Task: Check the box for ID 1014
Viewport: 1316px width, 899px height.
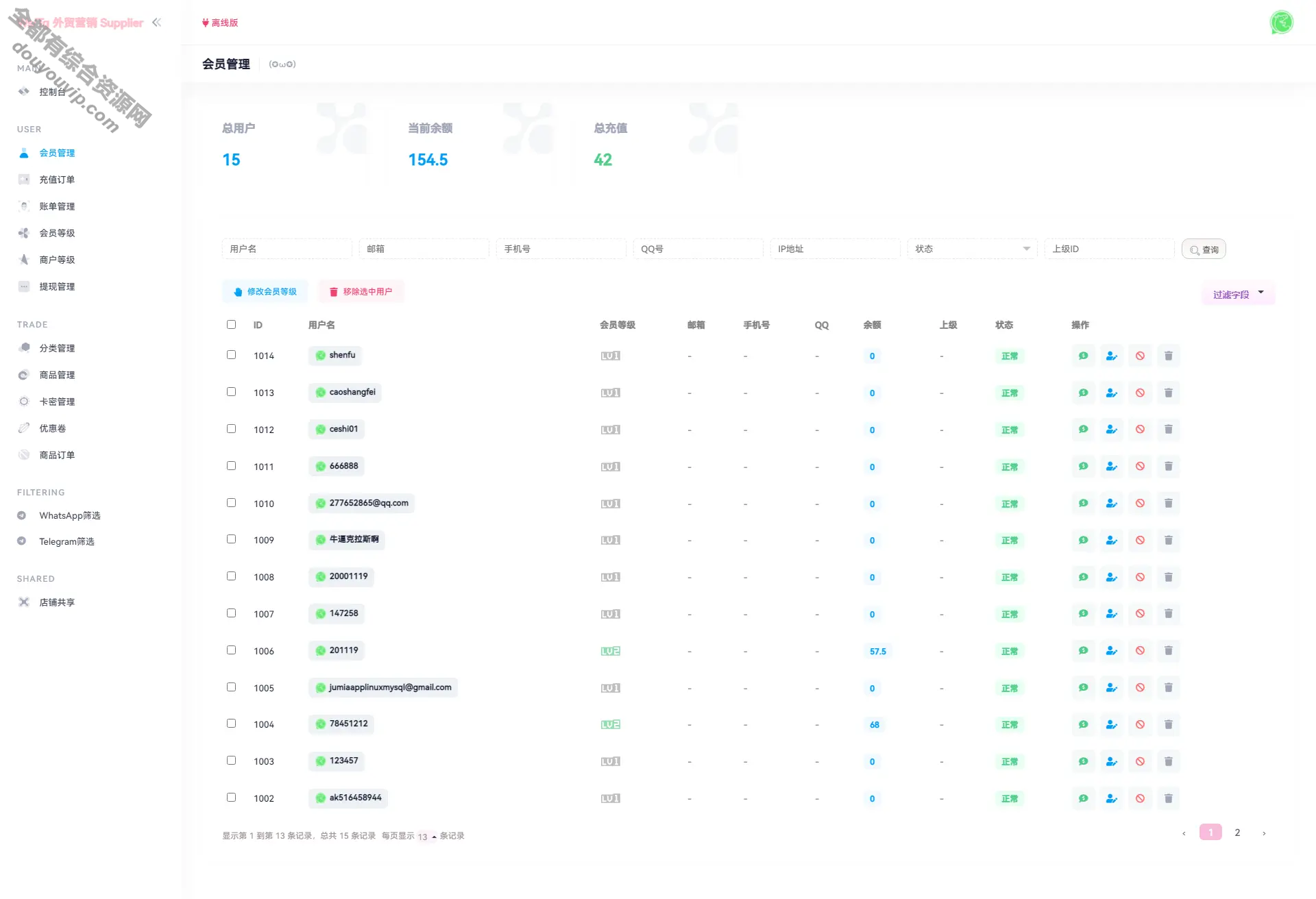Action: (232, 355)
